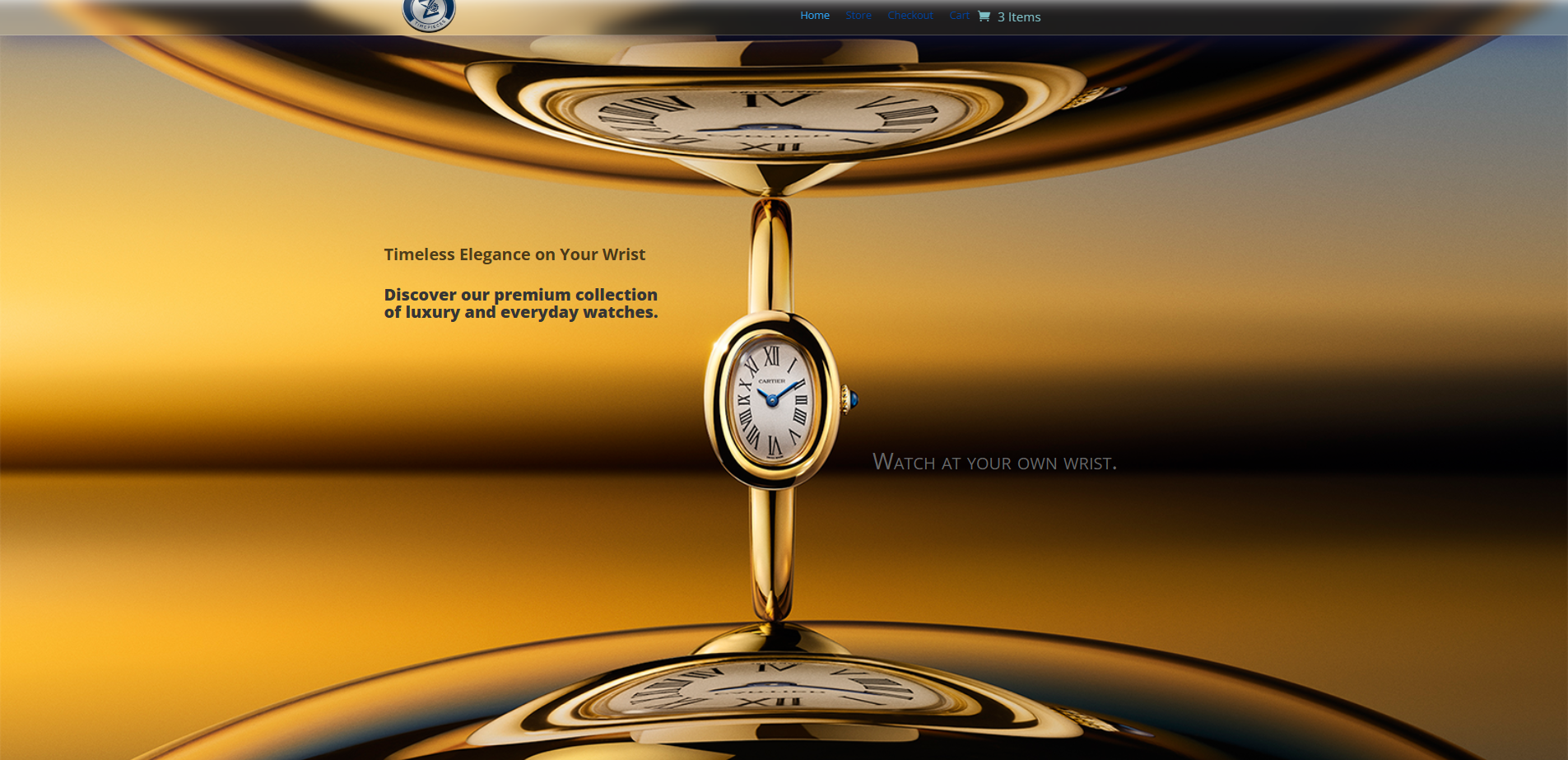Click the Timepieces logo in the header
Image resolution: width=1568 pixels, height=760 pixels.
point(428,14)
